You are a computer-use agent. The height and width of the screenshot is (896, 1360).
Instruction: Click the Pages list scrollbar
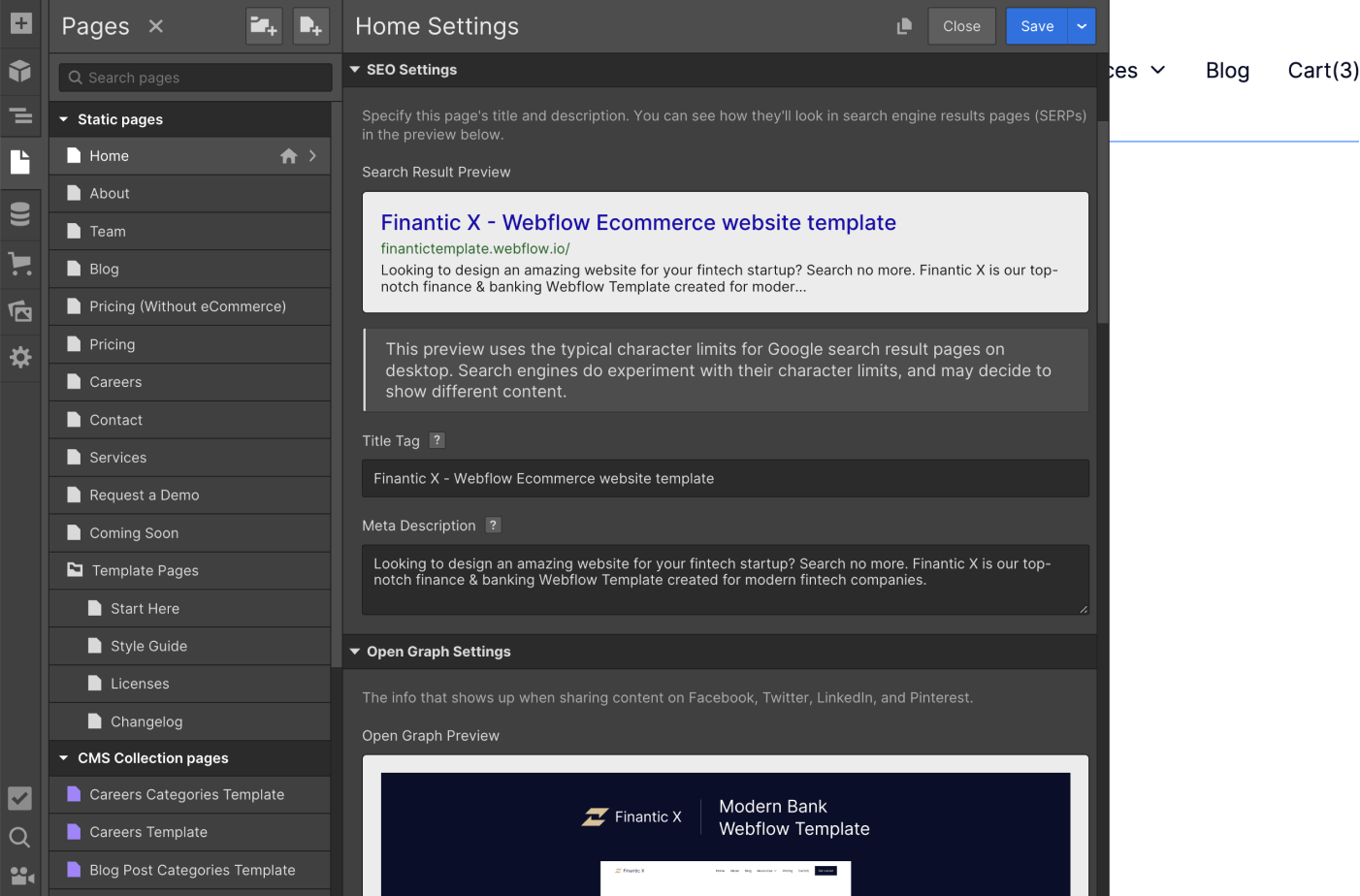337,386
